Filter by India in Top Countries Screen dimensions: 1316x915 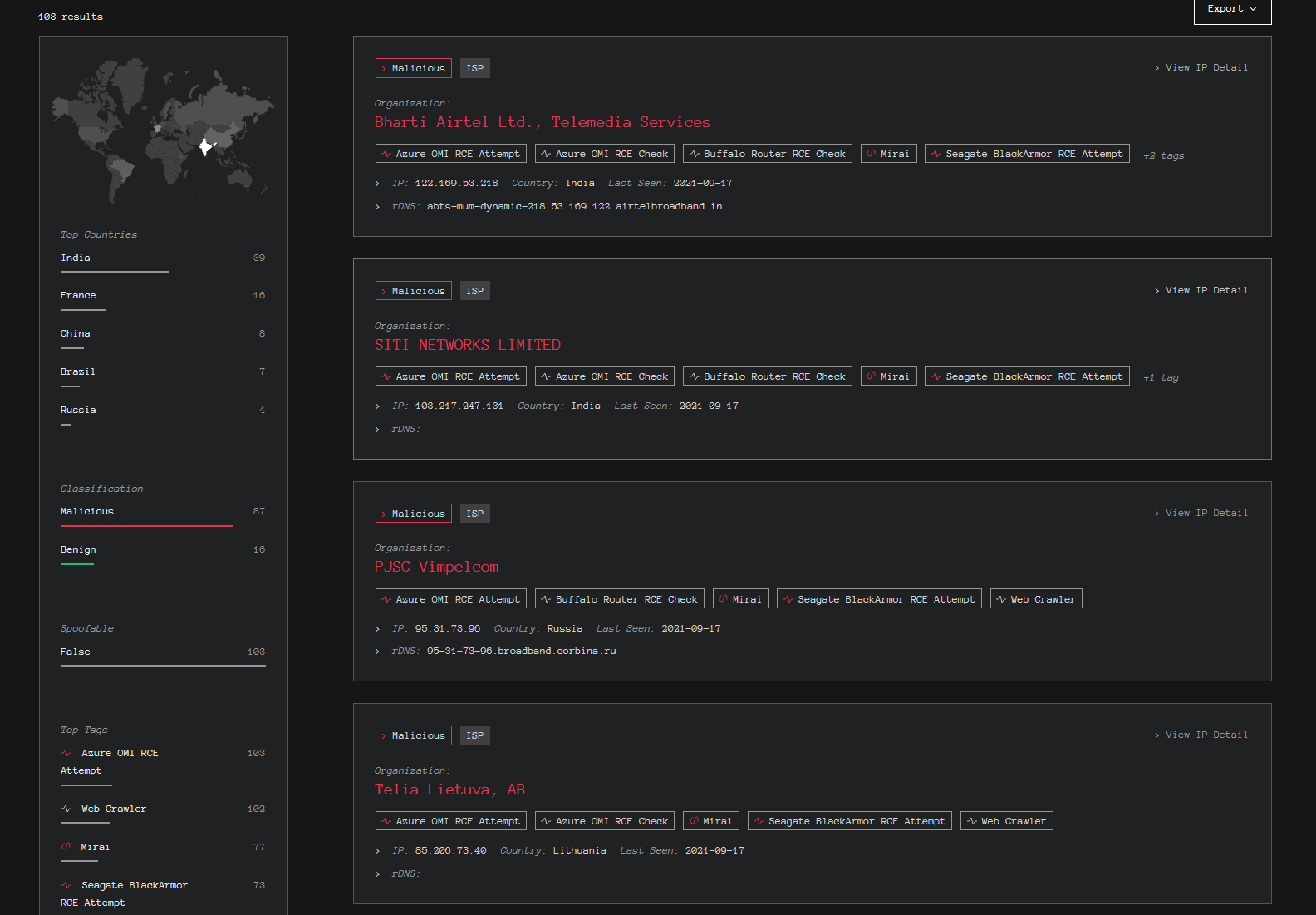pos(163,262)
